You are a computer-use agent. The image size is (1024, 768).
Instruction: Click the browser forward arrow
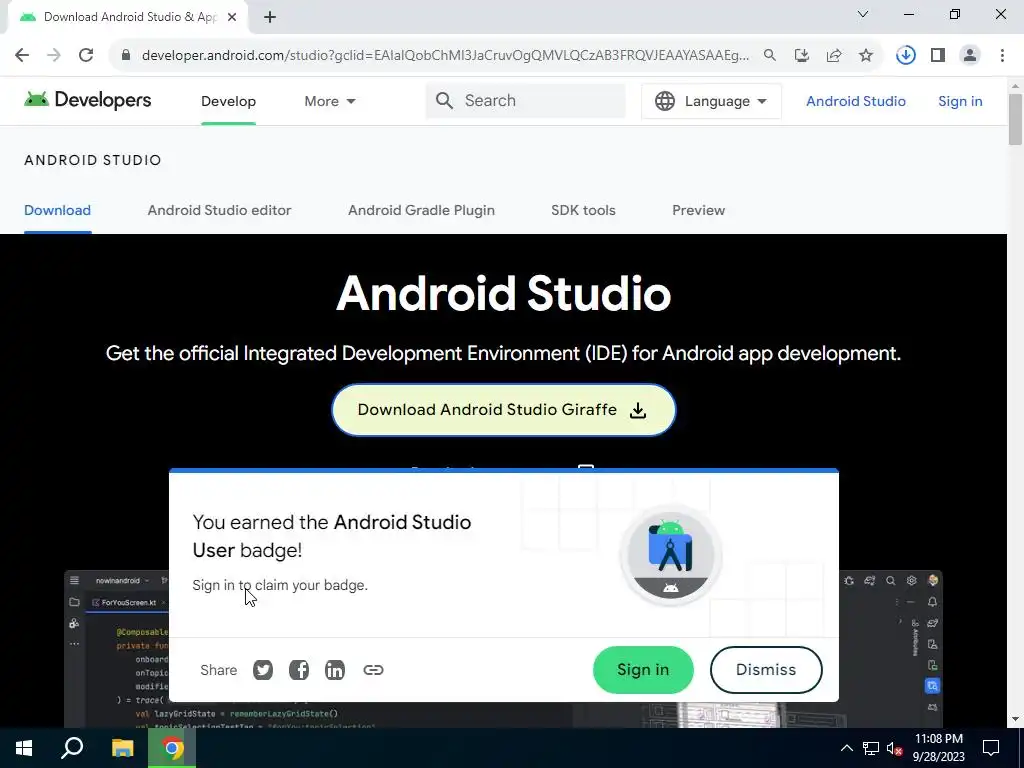click(x=54, y=55)
